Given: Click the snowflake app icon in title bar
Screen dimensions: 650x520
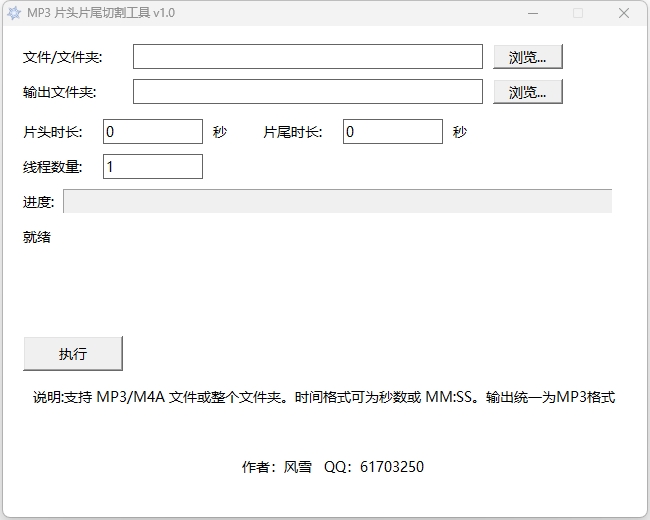Looking at the screenshot, I should point(14,13).
